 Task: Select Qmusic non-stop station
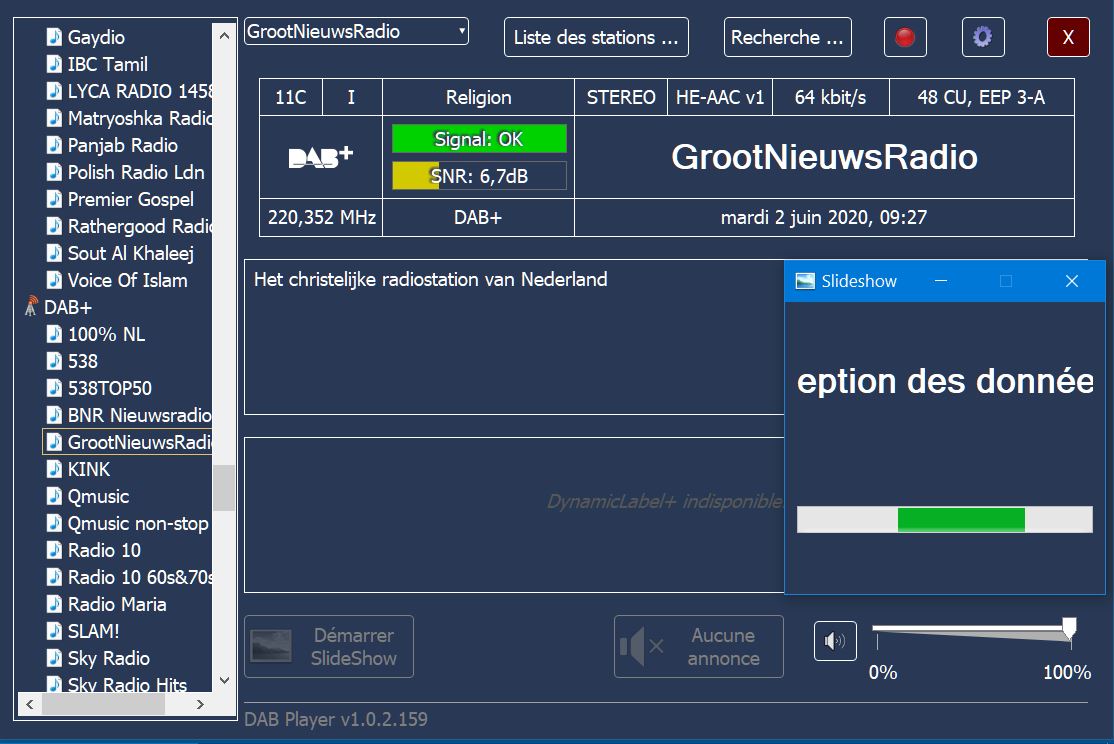point(138,523)
